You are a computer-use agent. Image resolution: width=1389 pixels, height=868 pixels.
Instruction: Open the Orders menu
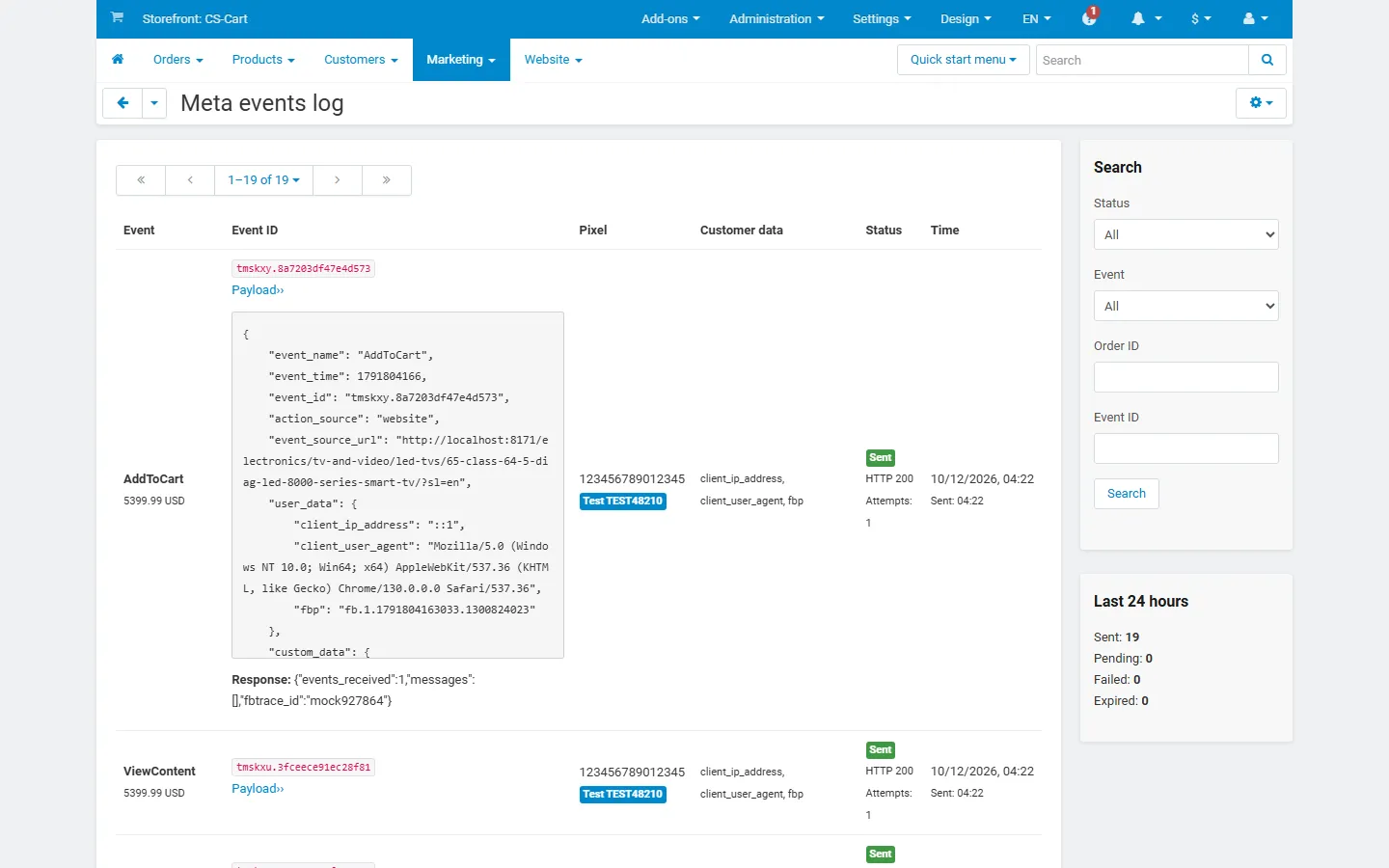pos(178,60)
